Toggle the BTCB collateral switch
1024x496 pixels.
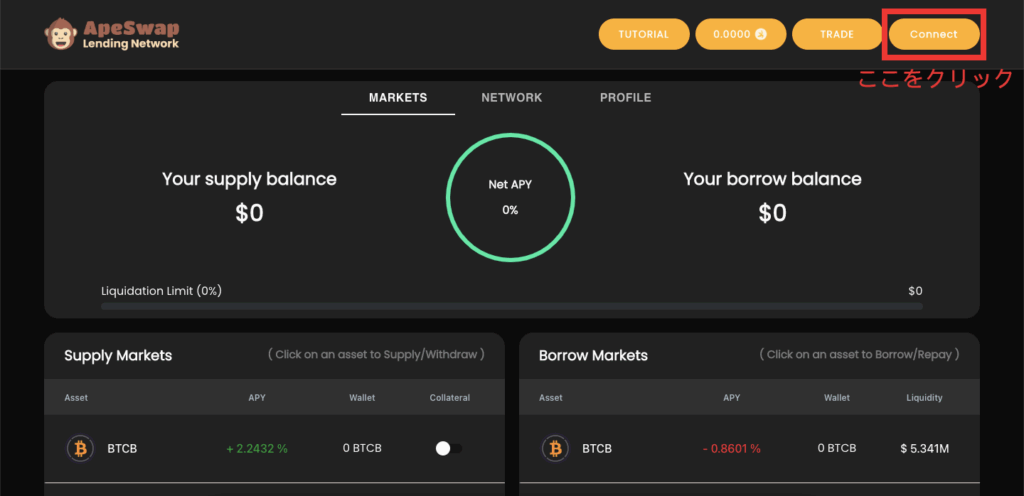coord(448,448)
